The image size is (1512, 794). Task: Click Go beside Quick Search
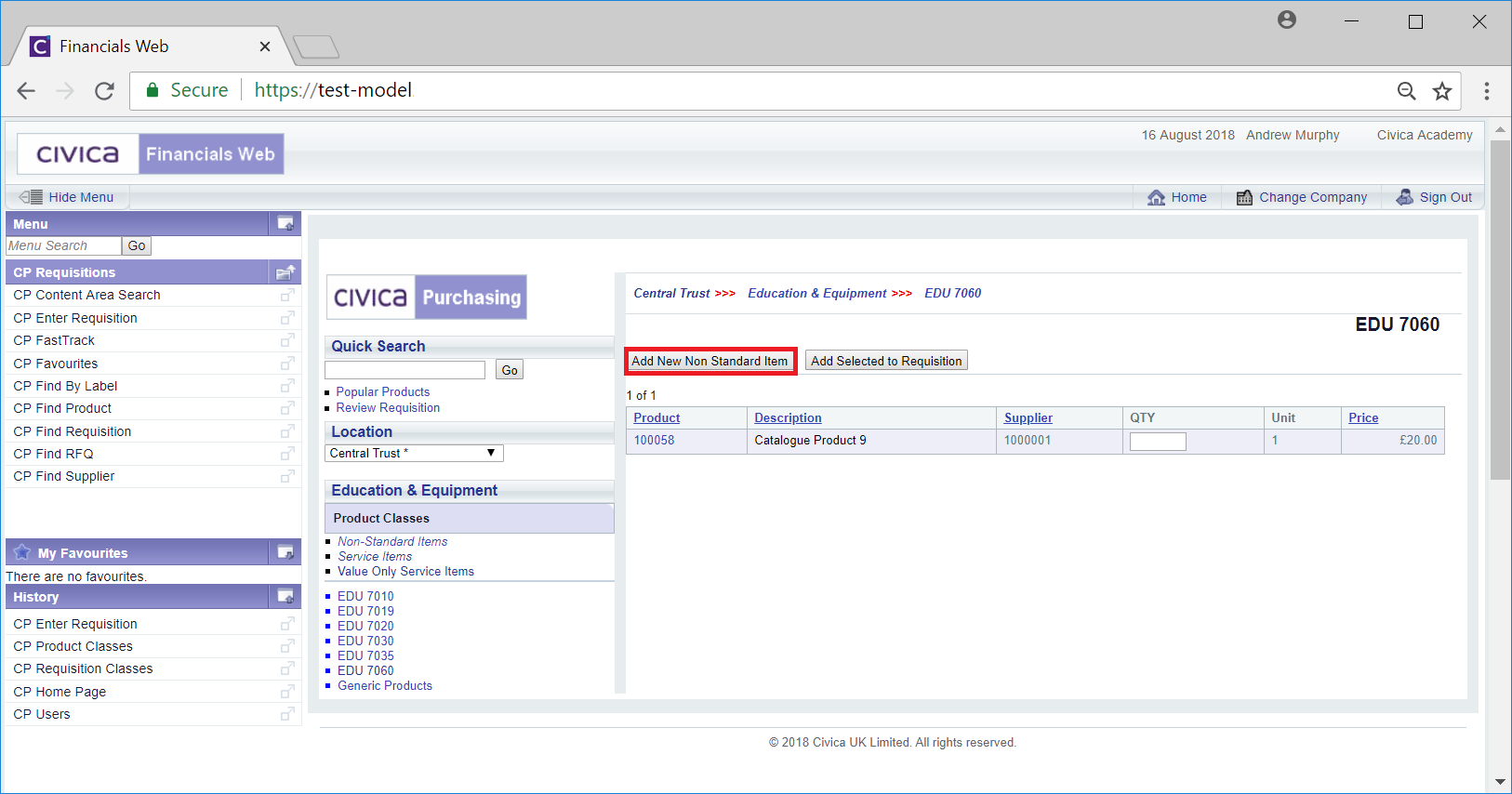(x=510, y=370)
